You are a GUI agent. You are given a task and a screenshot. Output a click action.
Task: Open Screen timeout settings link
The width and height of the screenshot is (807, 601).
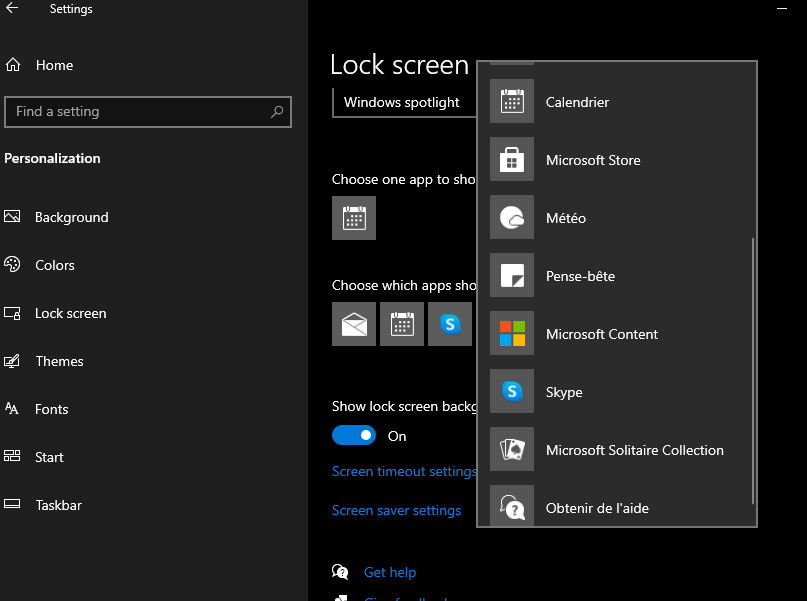pyautogui.click(x=404, y=471)
